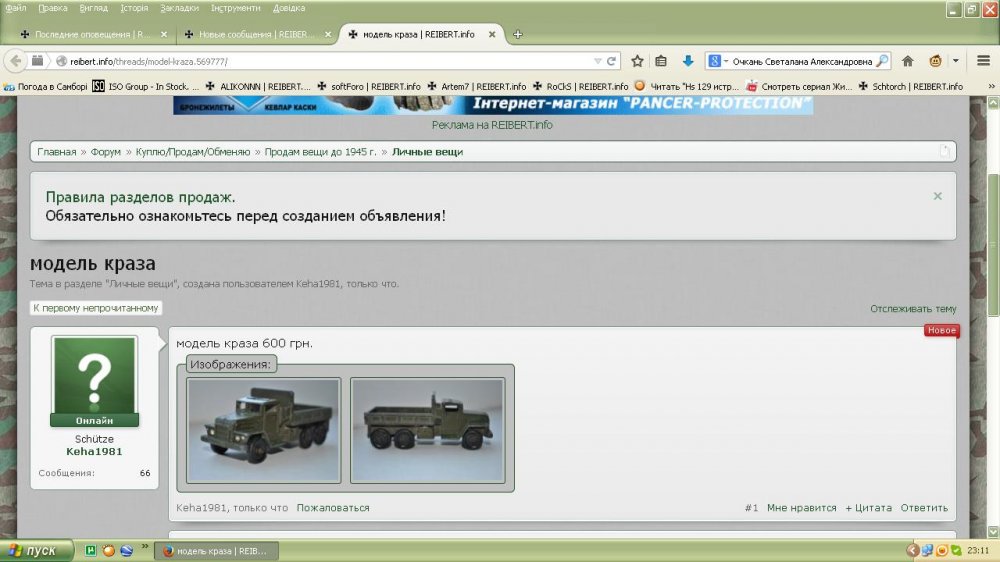
Task: Reload the page with the refresh icon
Action: tap(611, 61)
